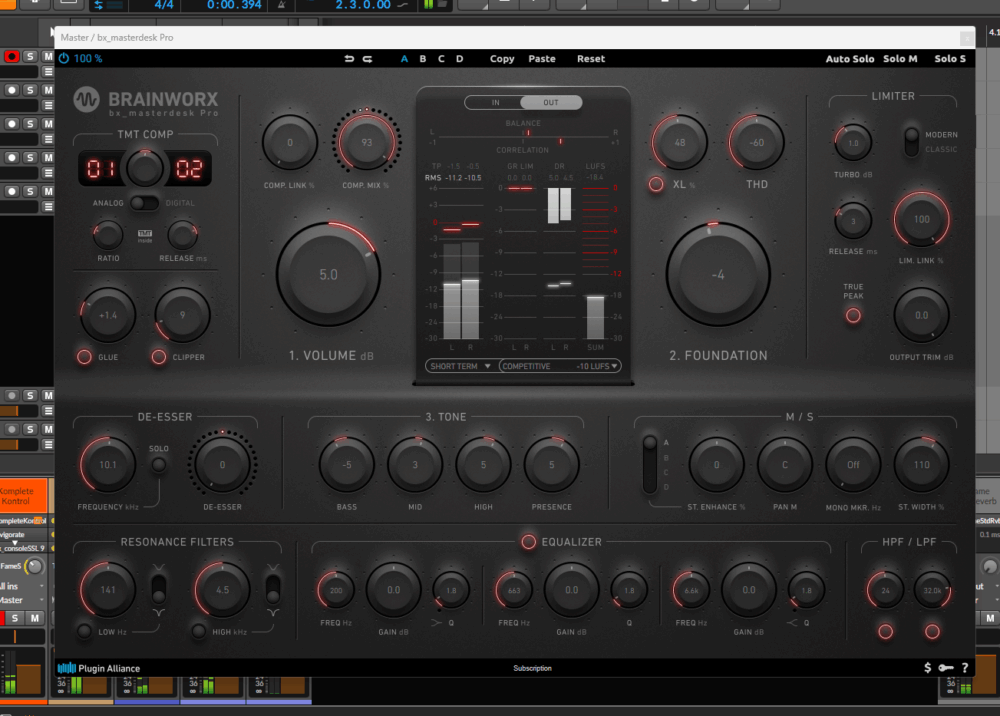Image resolution: width=1000 pixels, height=716 pixels.
Task: Click the COMP. LINK % knob
Action: coord(290,142)
